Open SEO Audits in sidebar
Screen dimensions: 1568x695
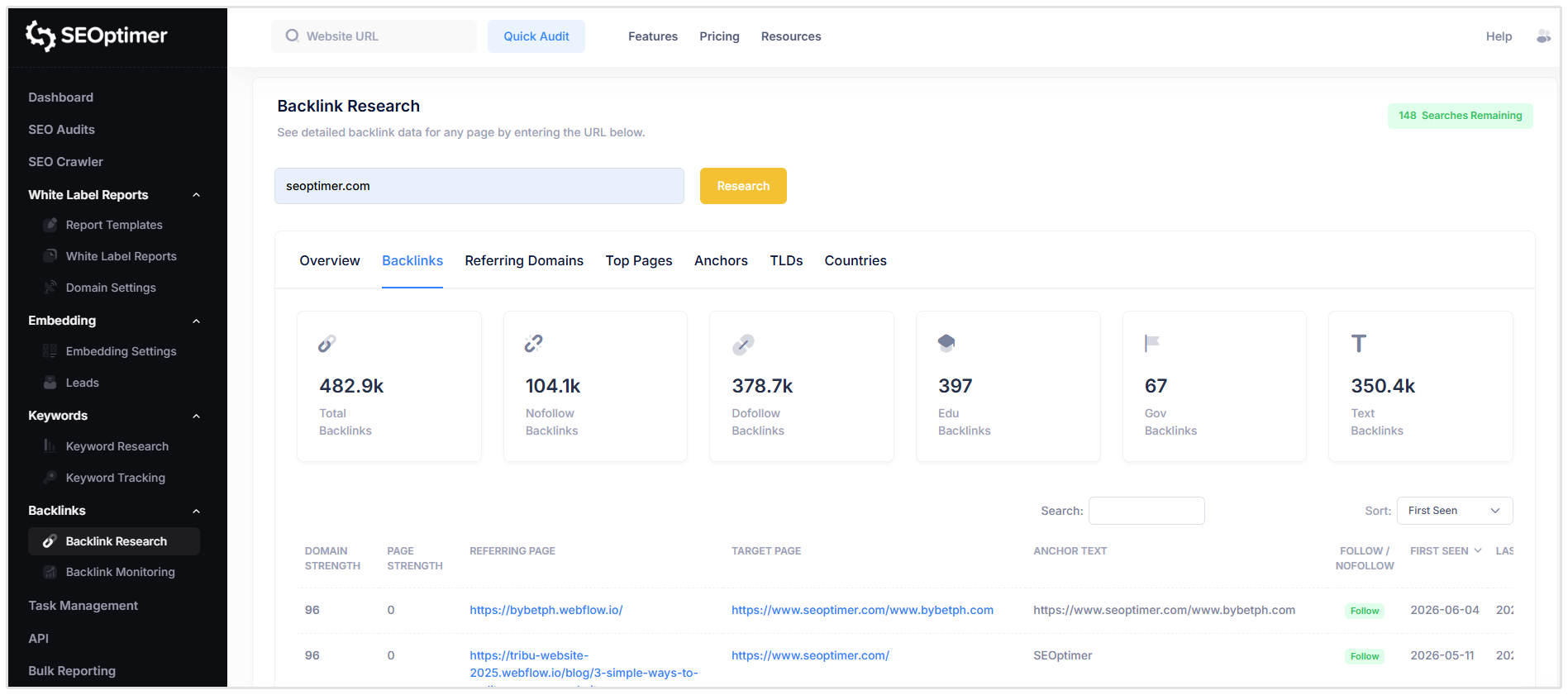[x=61, y=130]
